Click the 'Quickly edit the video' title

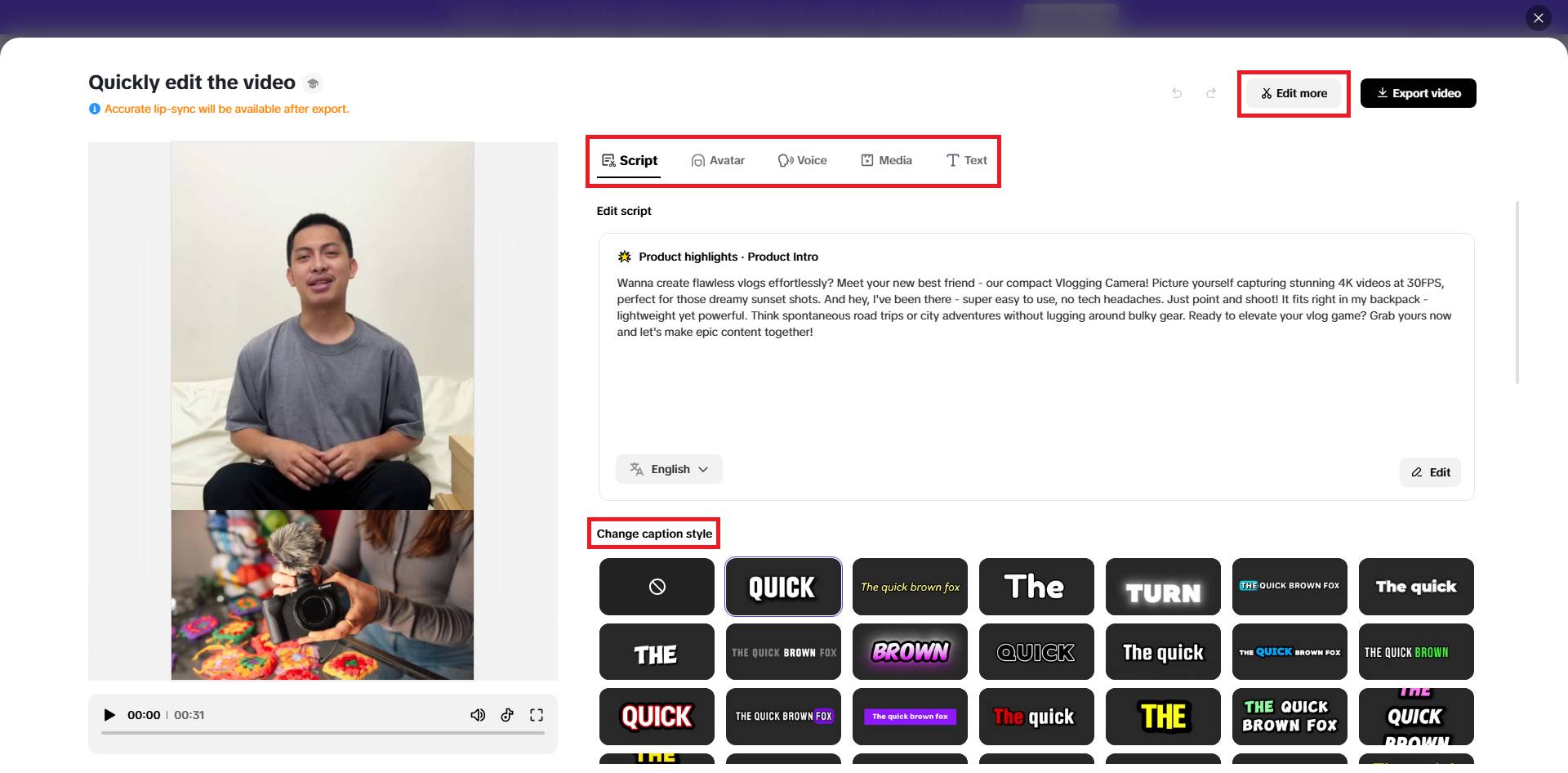[x=192, y=83]
